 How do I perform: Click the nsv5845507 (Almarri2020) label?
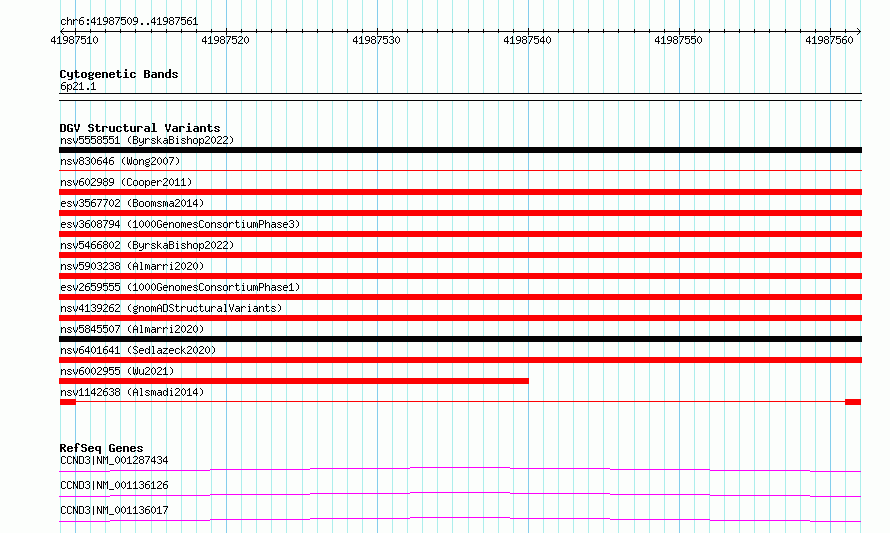[x=132, y=329]
